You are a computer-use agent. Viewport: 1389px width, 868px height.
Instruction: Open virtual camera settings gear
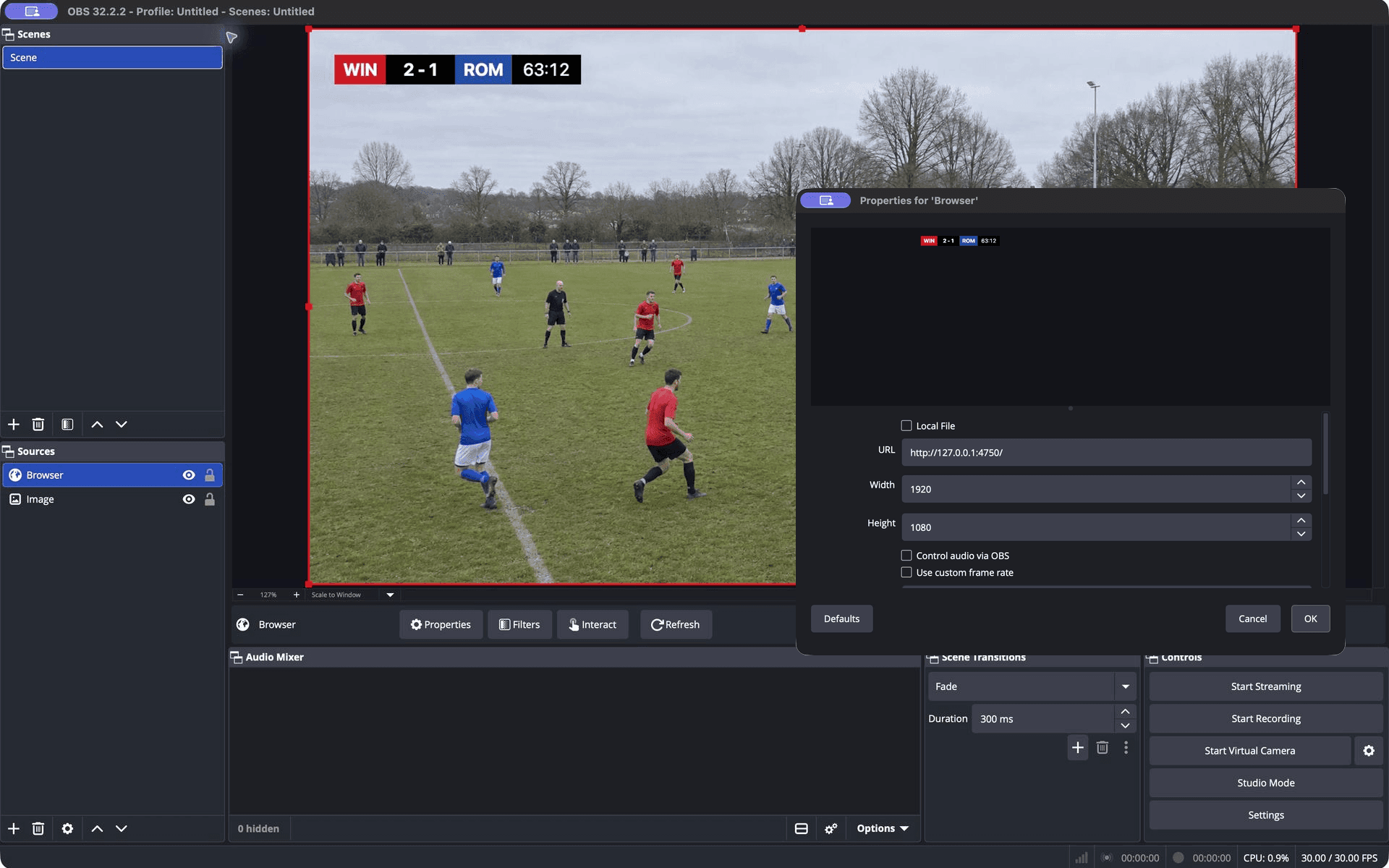click(1369, 751)
